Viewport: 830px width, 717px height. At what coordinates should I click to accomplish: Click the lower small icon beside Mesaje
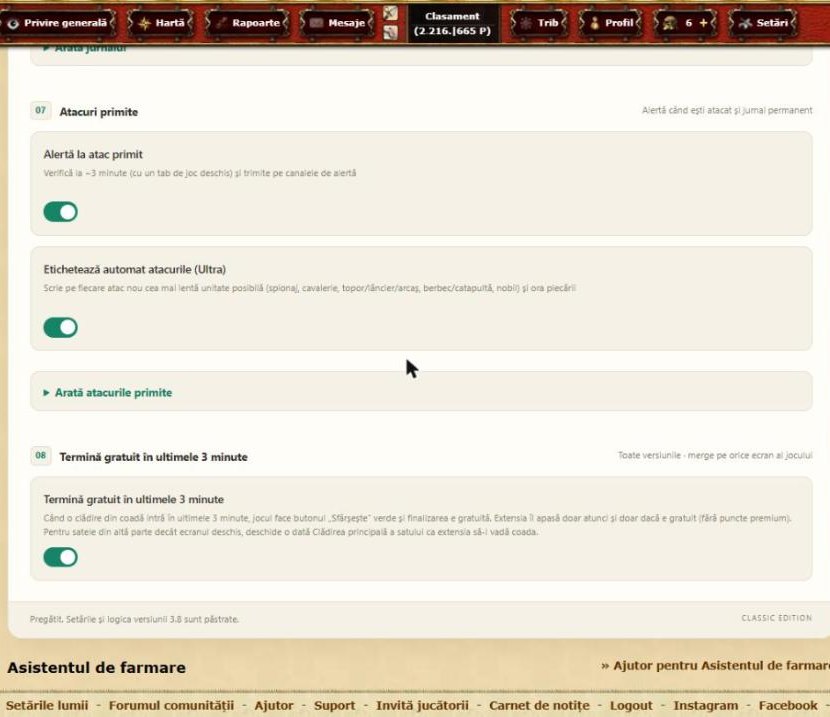pyautogui.click(x=391, y=33)
